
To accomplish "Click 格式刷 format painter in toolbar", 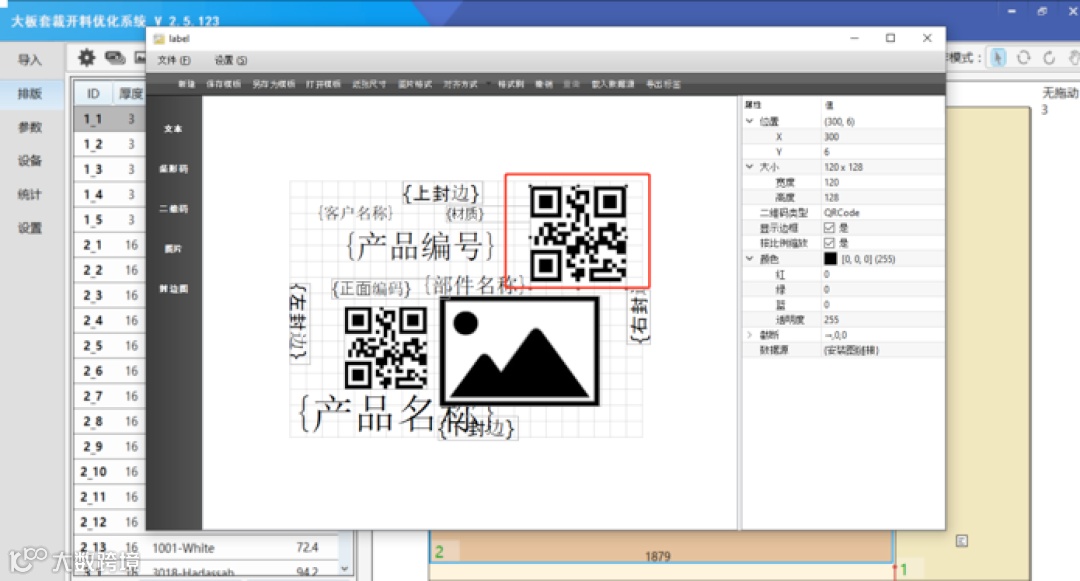I will click(510, 84).
